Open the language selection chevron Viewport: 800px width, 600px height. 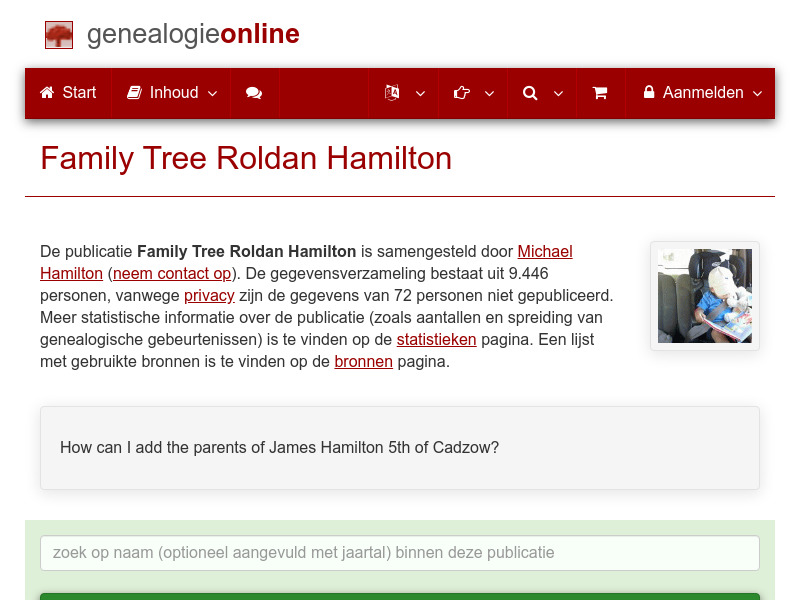pos(420,94)
